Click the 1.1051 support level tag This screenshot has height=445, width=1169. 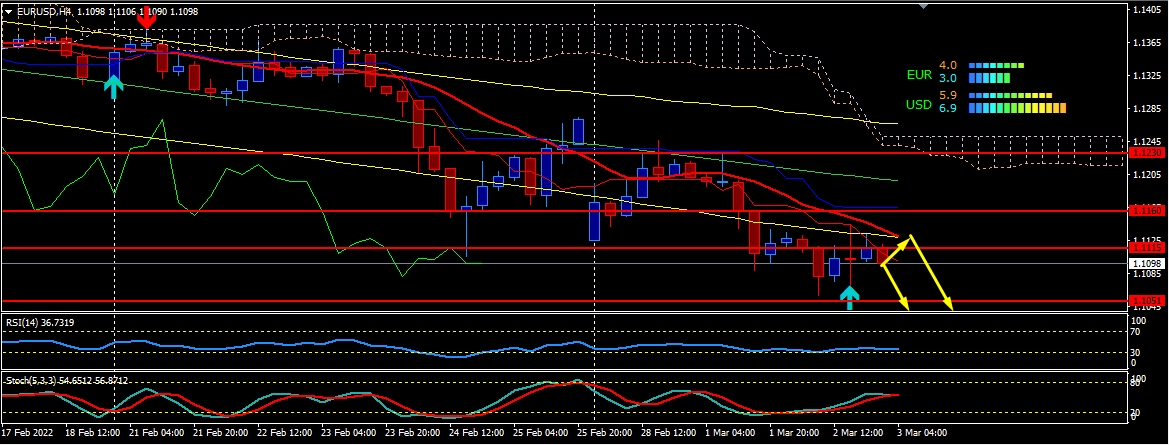pyautogui.click(x=1146, y=301)
